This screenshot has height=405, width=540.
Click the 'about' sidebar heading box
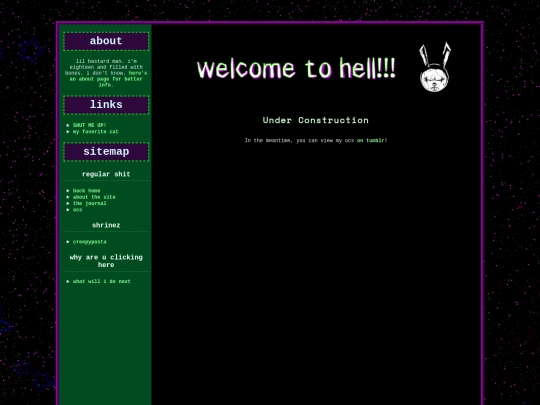106,41
